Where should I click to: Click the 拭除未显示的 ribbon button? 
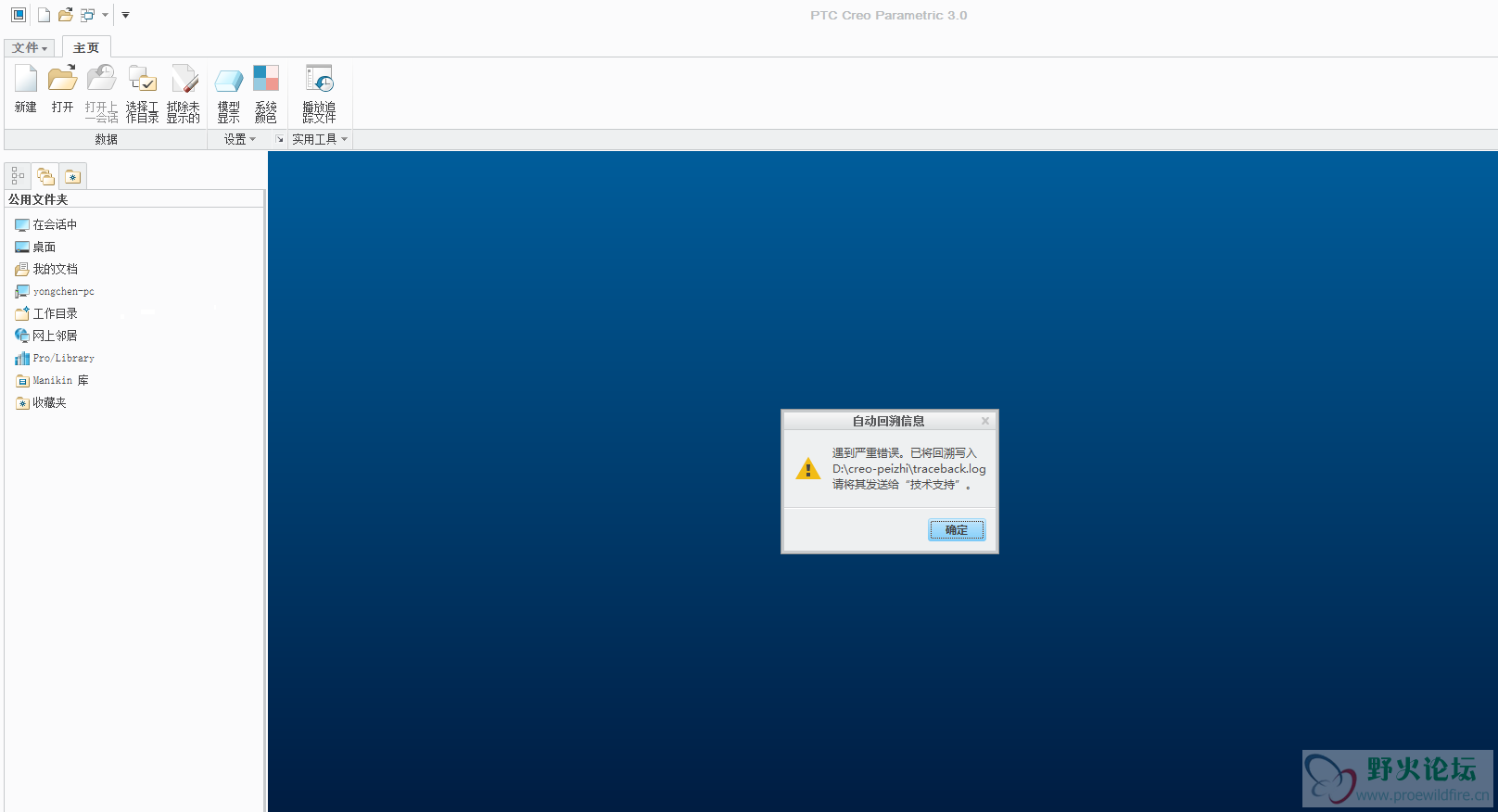click(x=184, y=93)
